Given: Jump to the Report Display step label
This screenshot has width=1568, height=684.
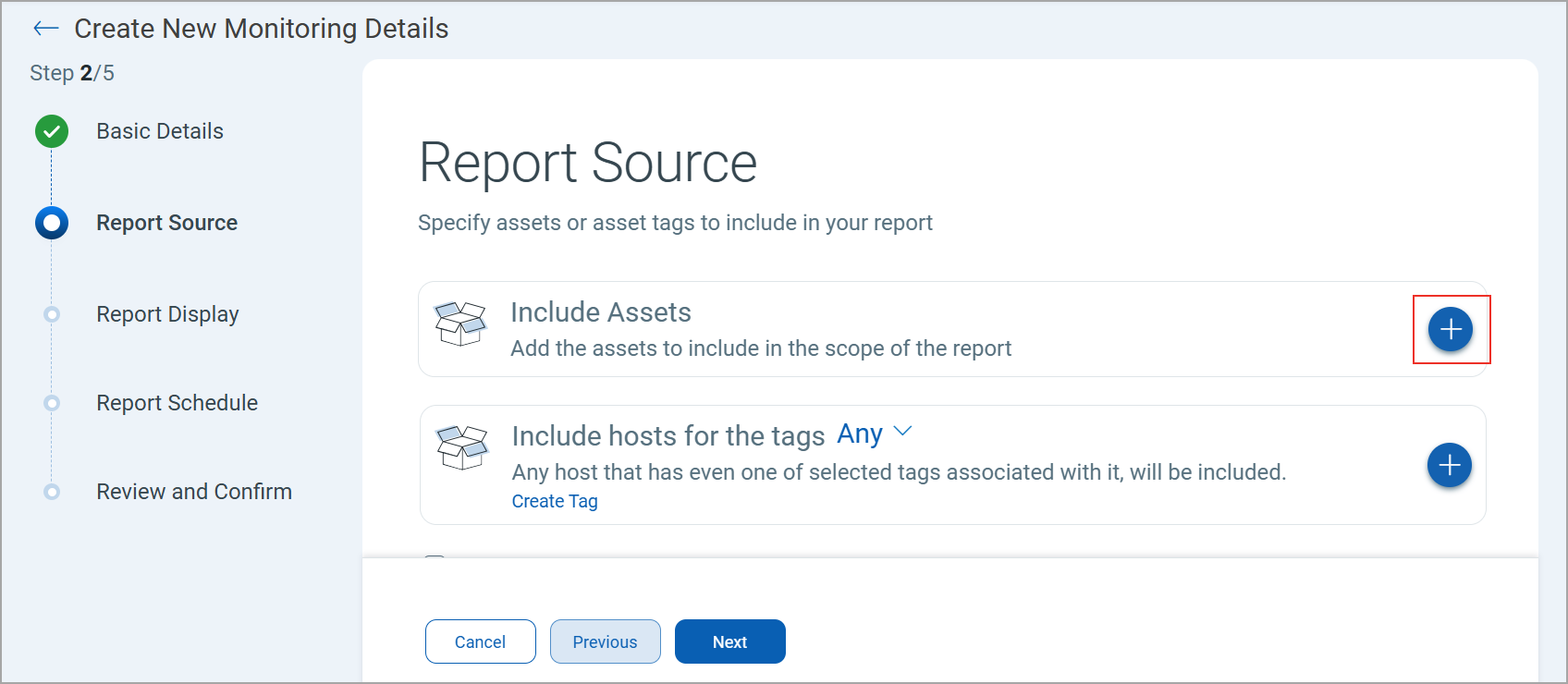Looking at the screenshot, I should click(x=167, y=314).
